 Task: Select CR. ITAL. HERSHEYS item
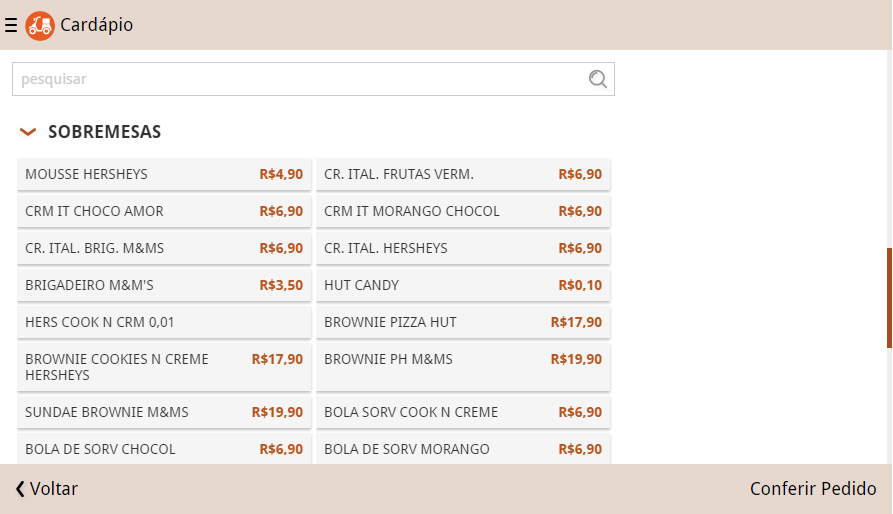pyautogui.click(x=463, y=248)
